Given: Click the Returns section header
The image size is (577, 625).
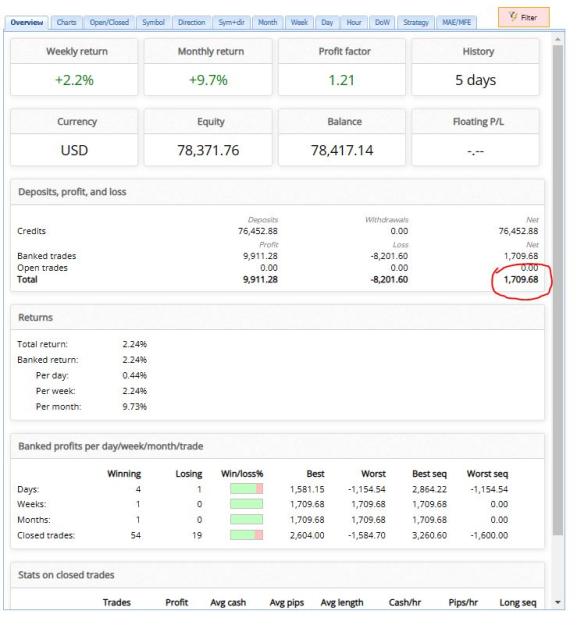Looking at the screenshot, I should (x=277, y=318).
